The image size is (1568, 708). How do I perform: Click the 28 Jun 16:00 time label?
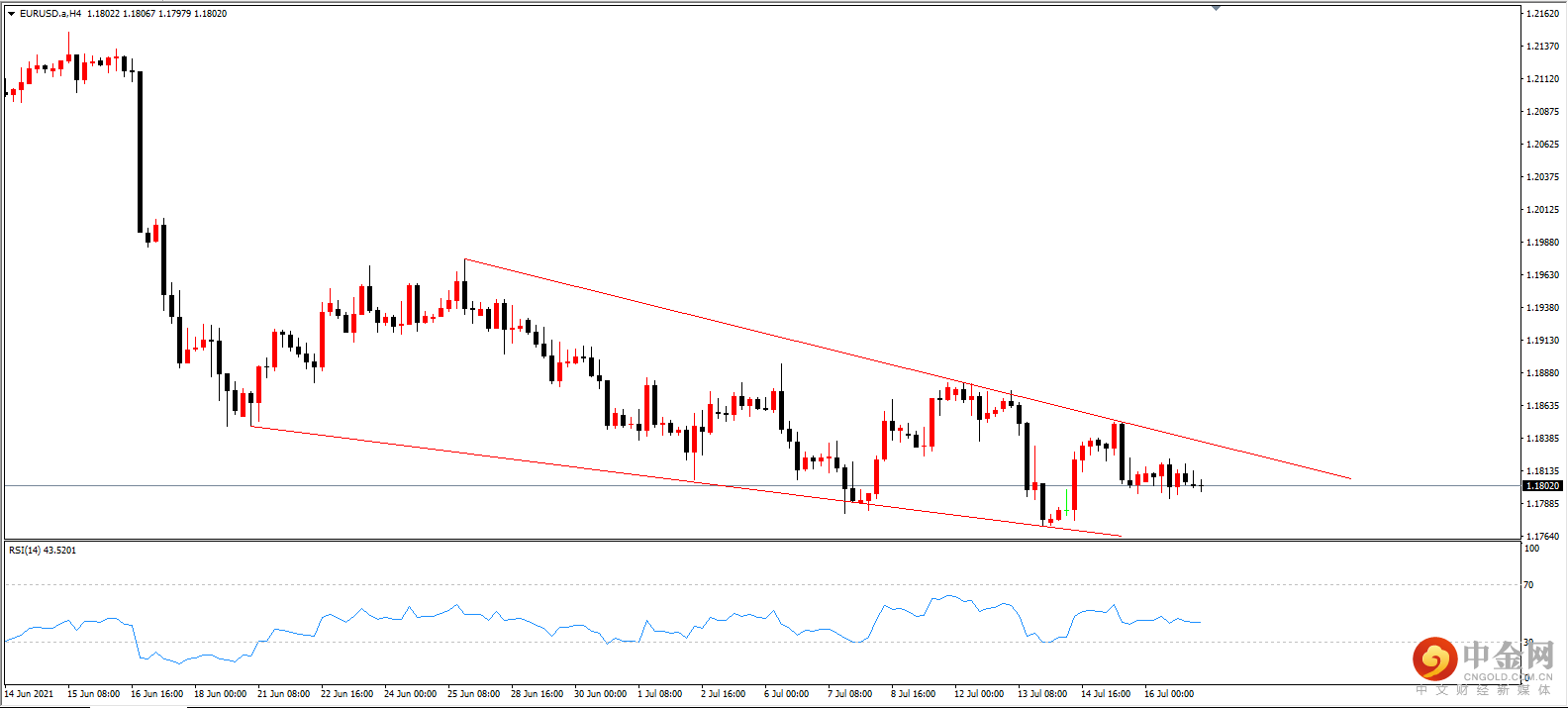pos(538,694)
